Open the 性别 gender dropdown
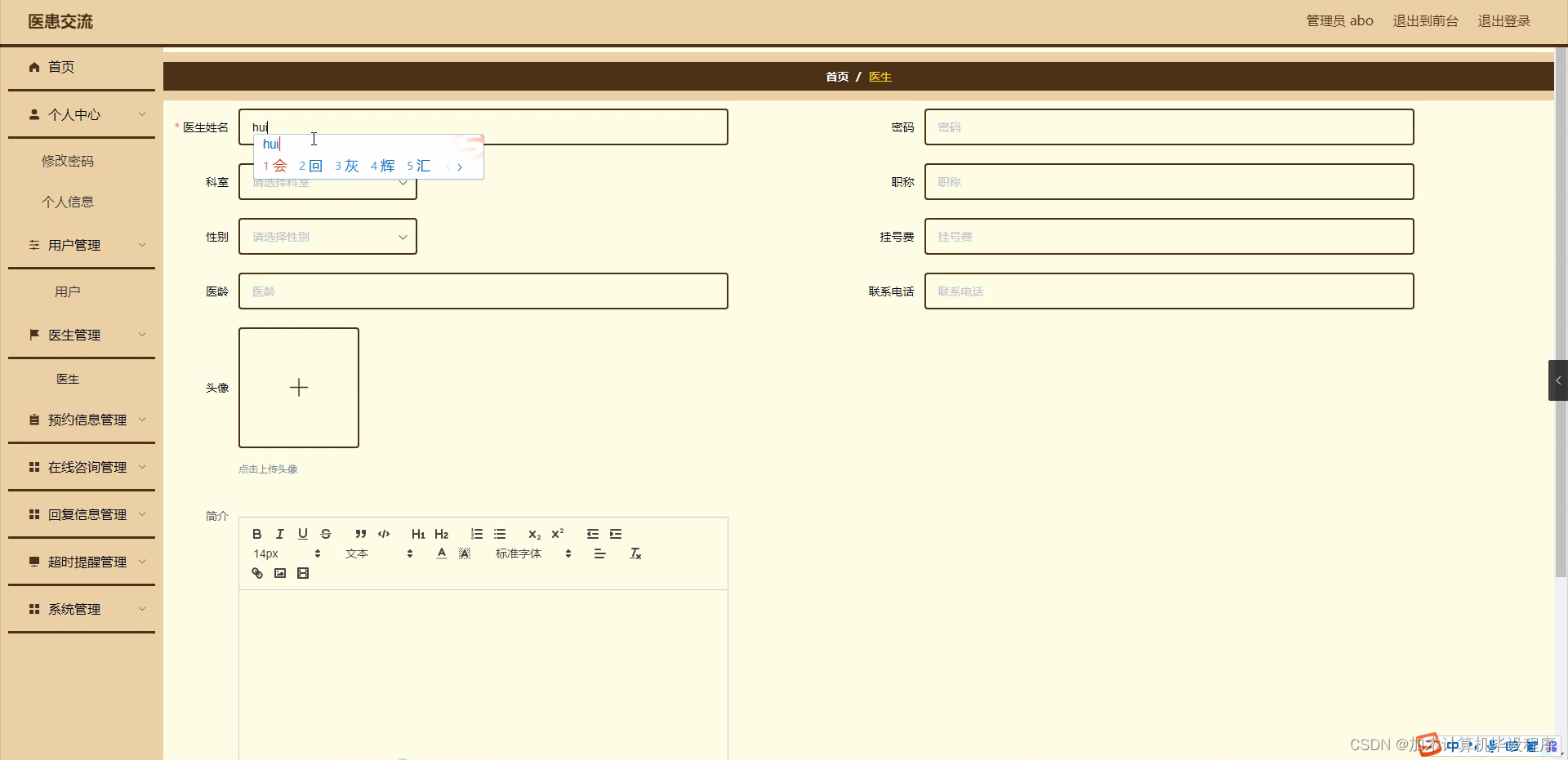This screenshot has height=760, width=1568. (x=327, y=237)
